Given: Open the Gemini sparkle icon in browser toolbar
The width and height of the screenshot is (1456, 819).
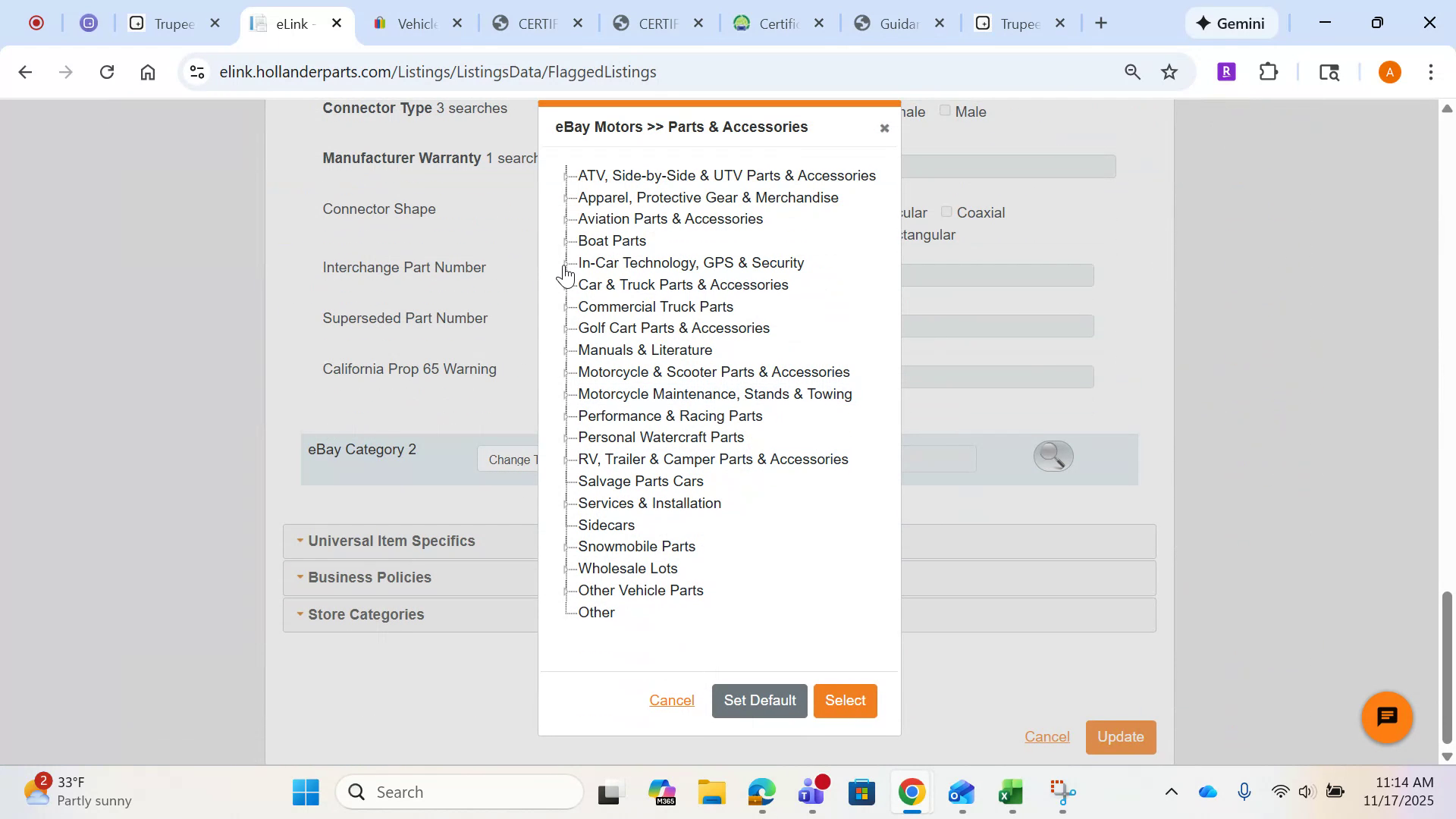Looking at the screenshot, I should coord(1203,23).
